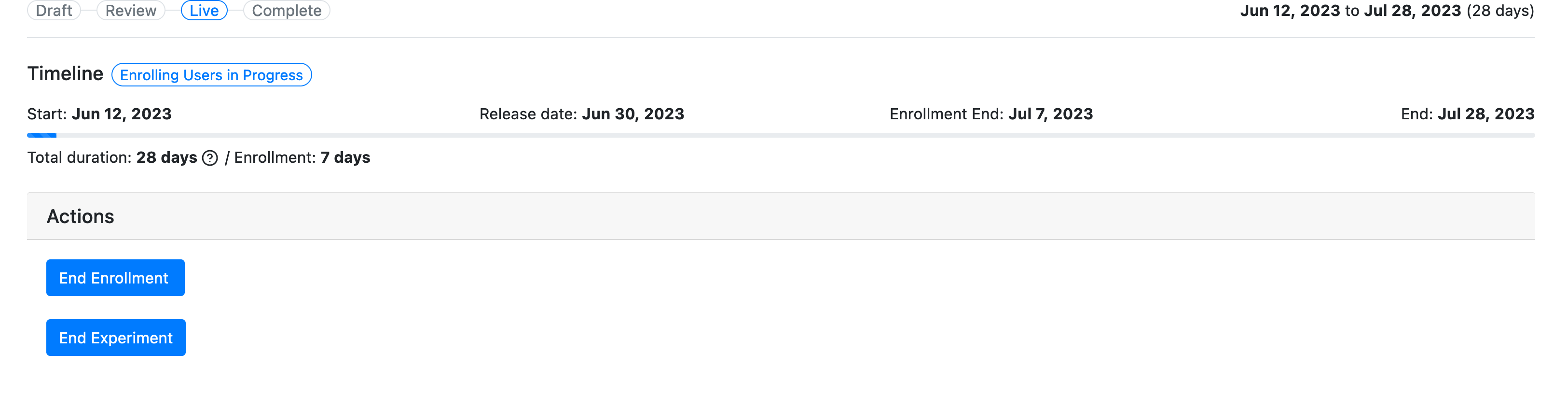This screenshot has height=397, width=1568.
Task: Click the unfilled part of the timeline progress bar
Action: click(x=796, y=135)
